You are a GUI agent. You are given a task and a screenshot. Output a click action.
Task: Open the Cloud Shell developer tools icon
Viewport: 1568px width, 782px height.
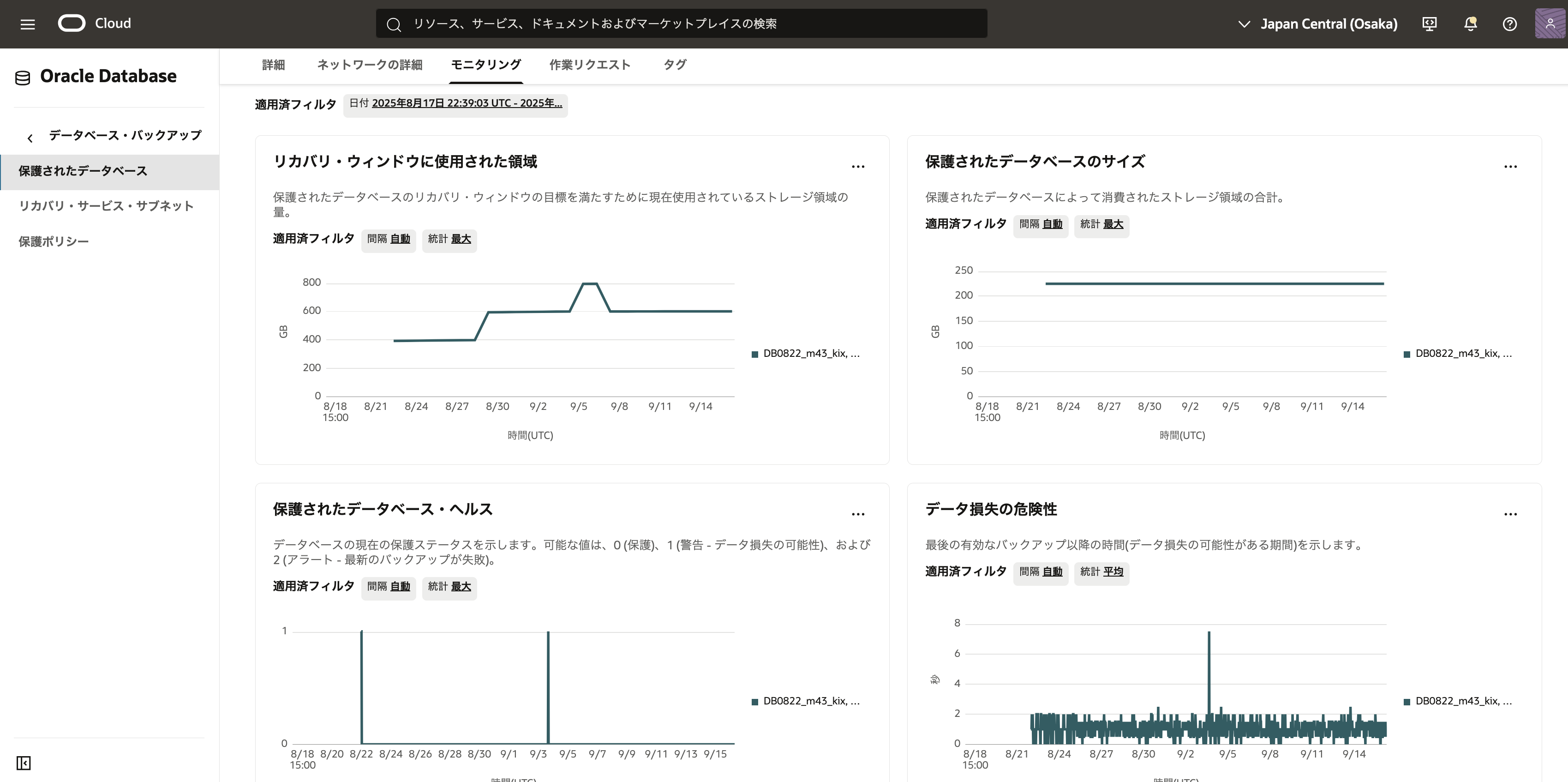tap(1429, 24)
